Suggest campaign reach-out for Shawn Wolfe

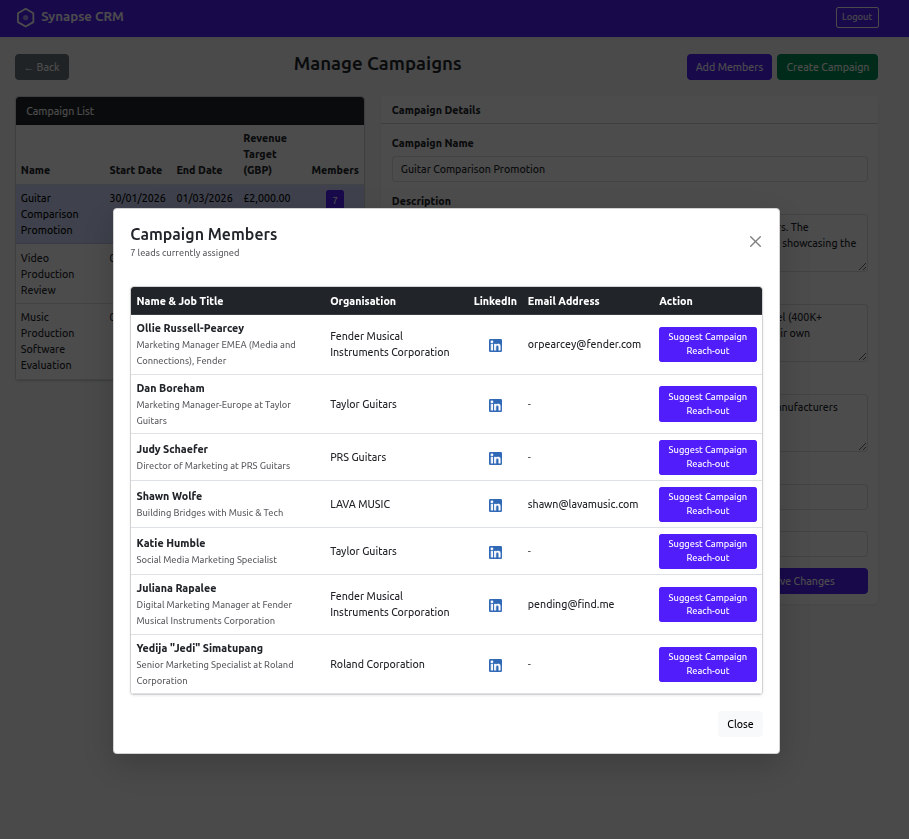pyautogui.click(x=707, y=504)
